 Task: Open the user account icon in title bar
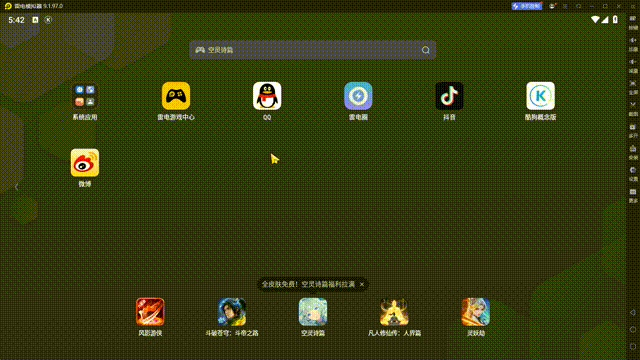point(552,6)
